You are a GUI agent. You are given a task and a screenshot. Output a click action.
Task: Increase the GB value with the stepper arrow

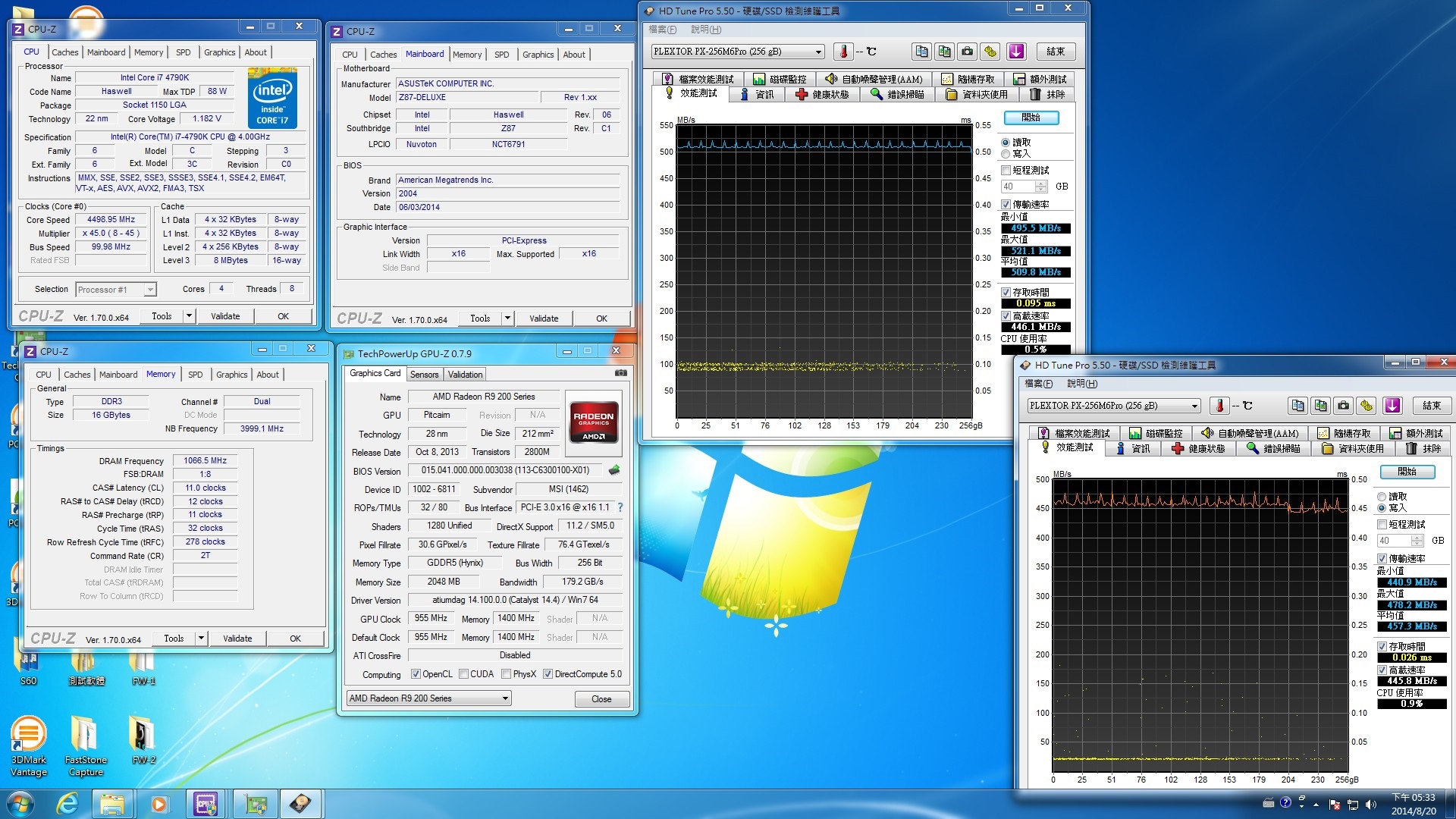point(1040,184)
